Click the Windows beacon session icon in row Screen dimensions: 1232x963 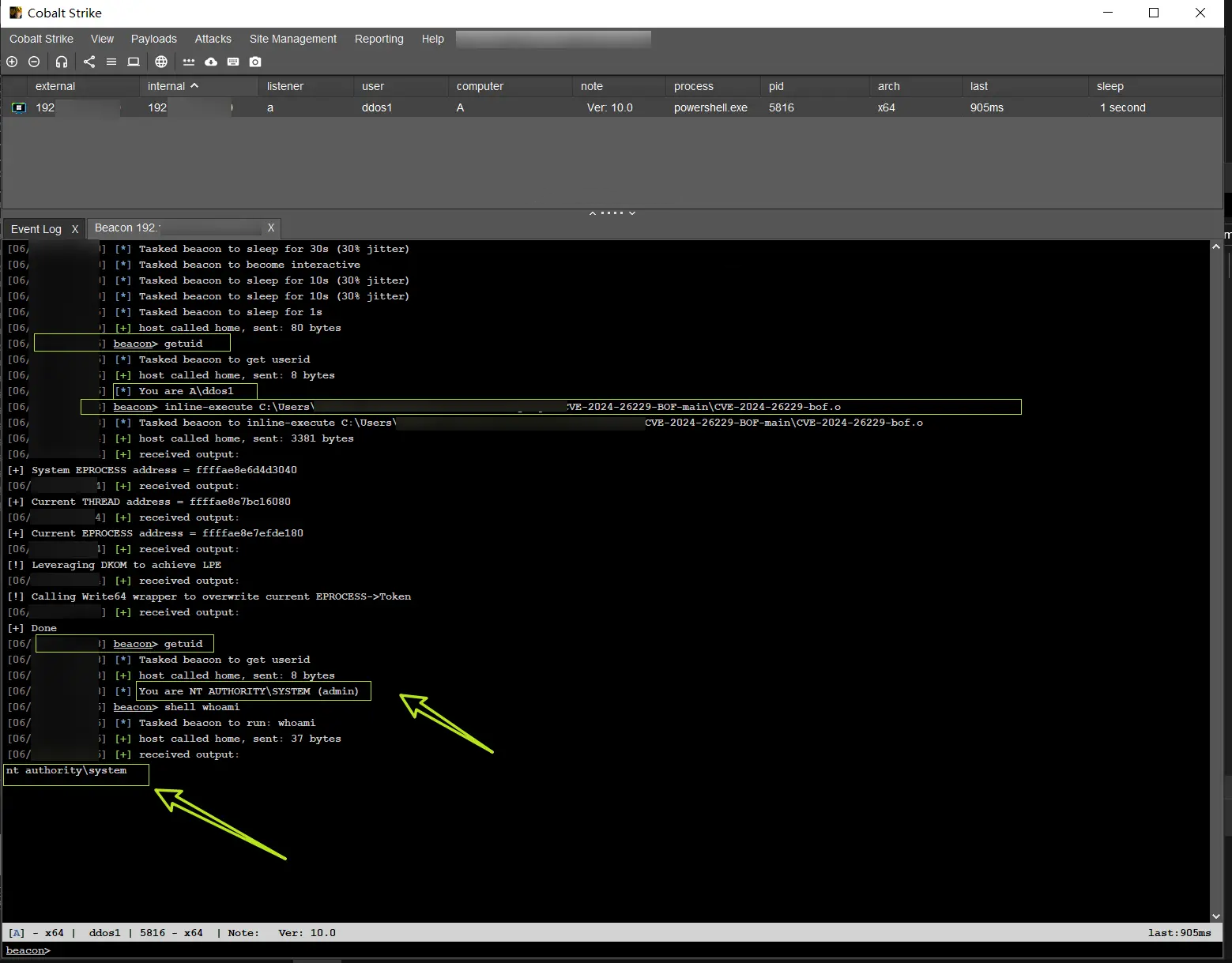[19, 107]
